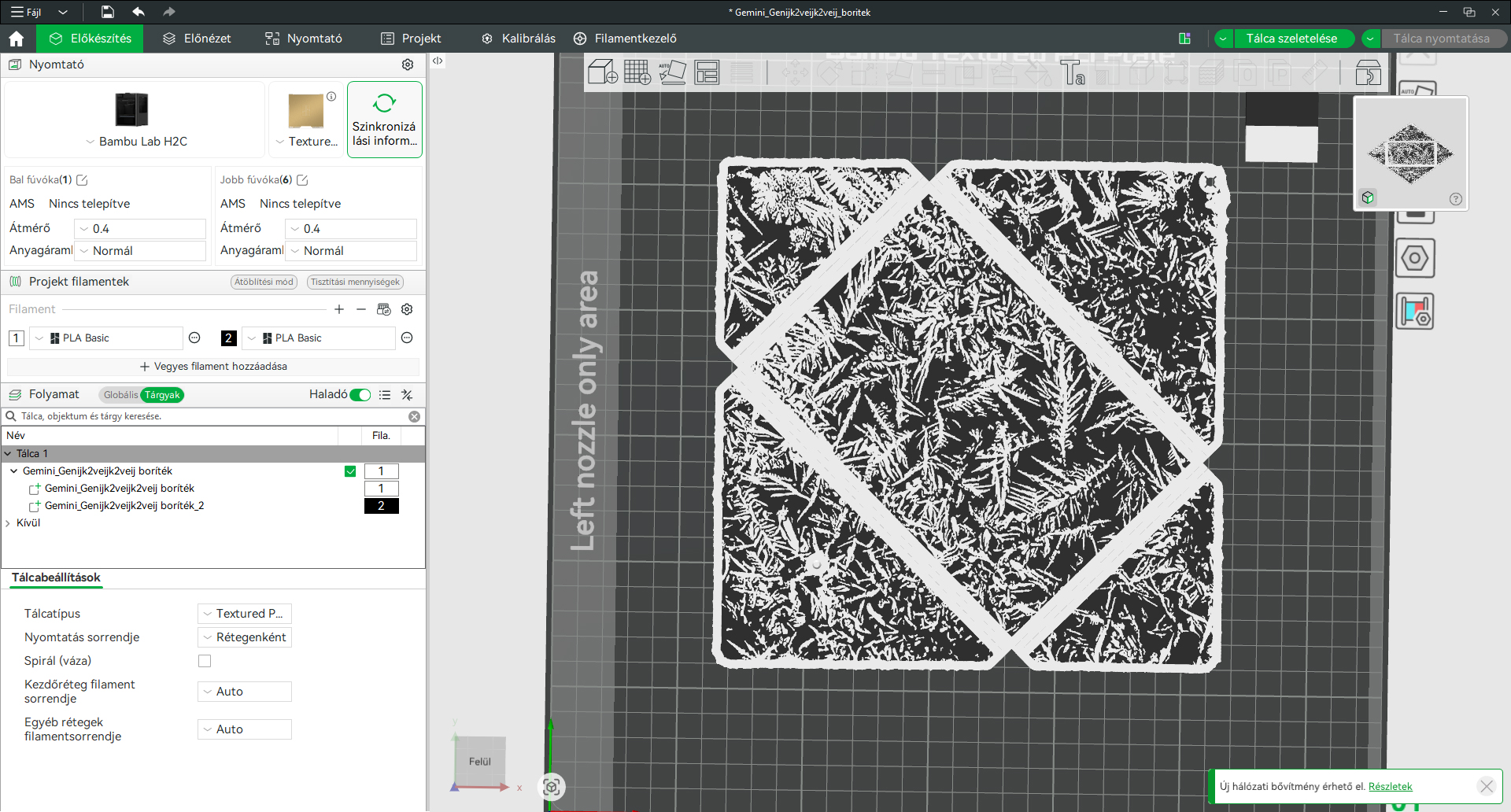Click the Átöblítési mód button
1511x812 pixels.
tap(264, 282)
